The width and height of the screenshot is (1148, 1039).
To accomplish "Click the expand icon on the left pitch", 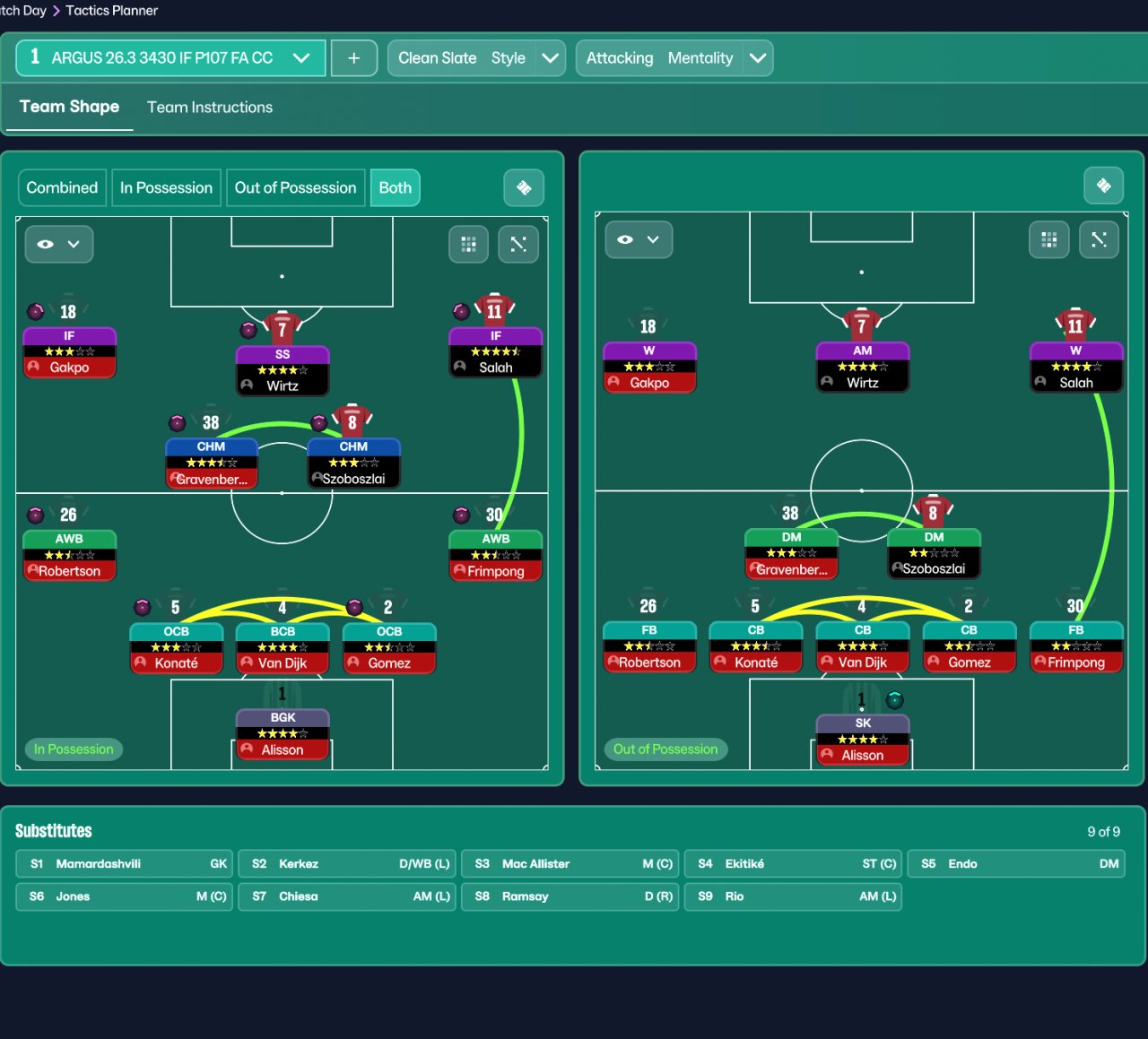I will point(518,244).
